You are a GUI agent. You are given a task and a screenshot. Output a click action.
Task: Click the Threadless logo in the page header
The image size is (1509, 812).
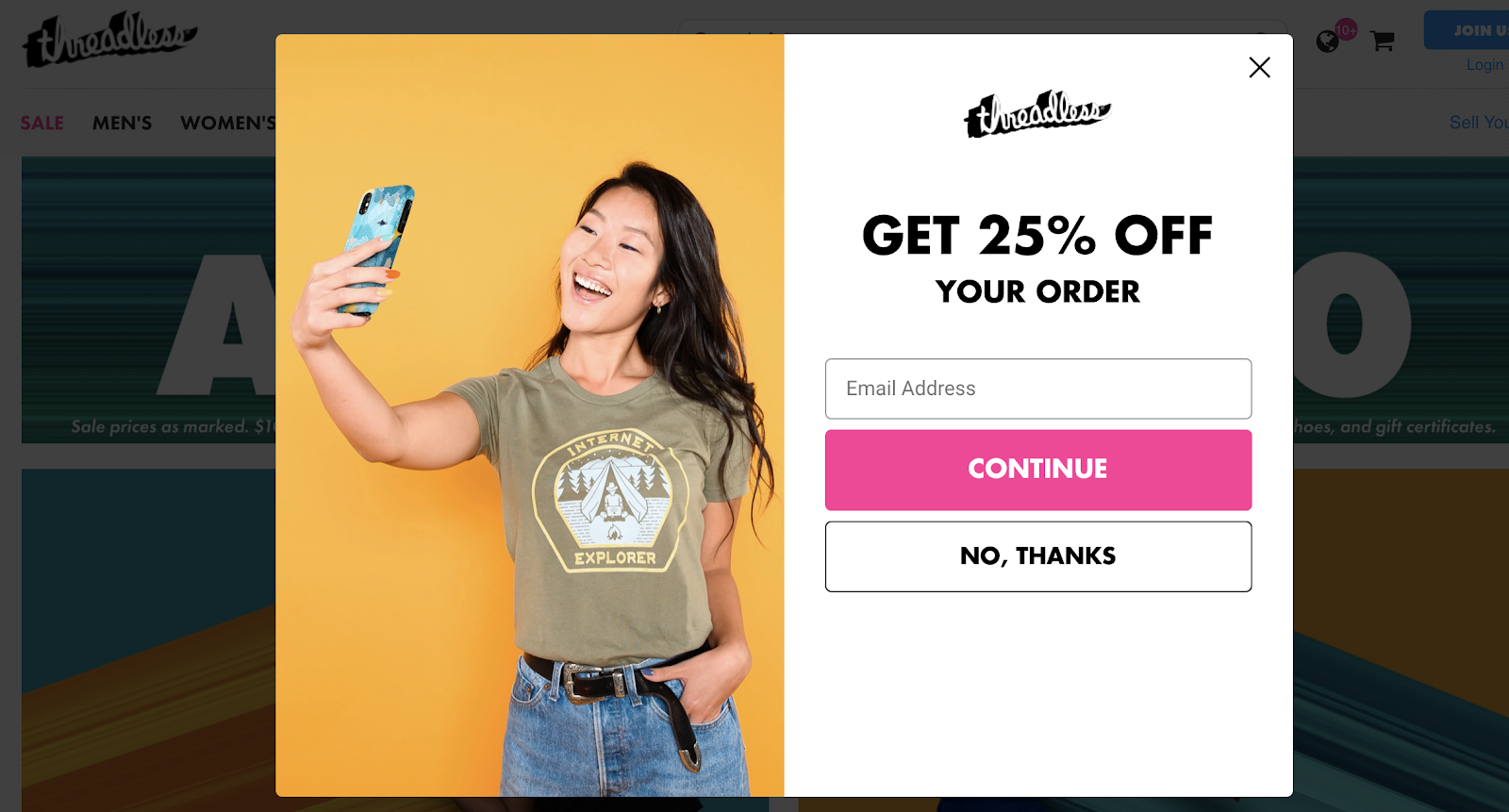click(x=109, y=40)
